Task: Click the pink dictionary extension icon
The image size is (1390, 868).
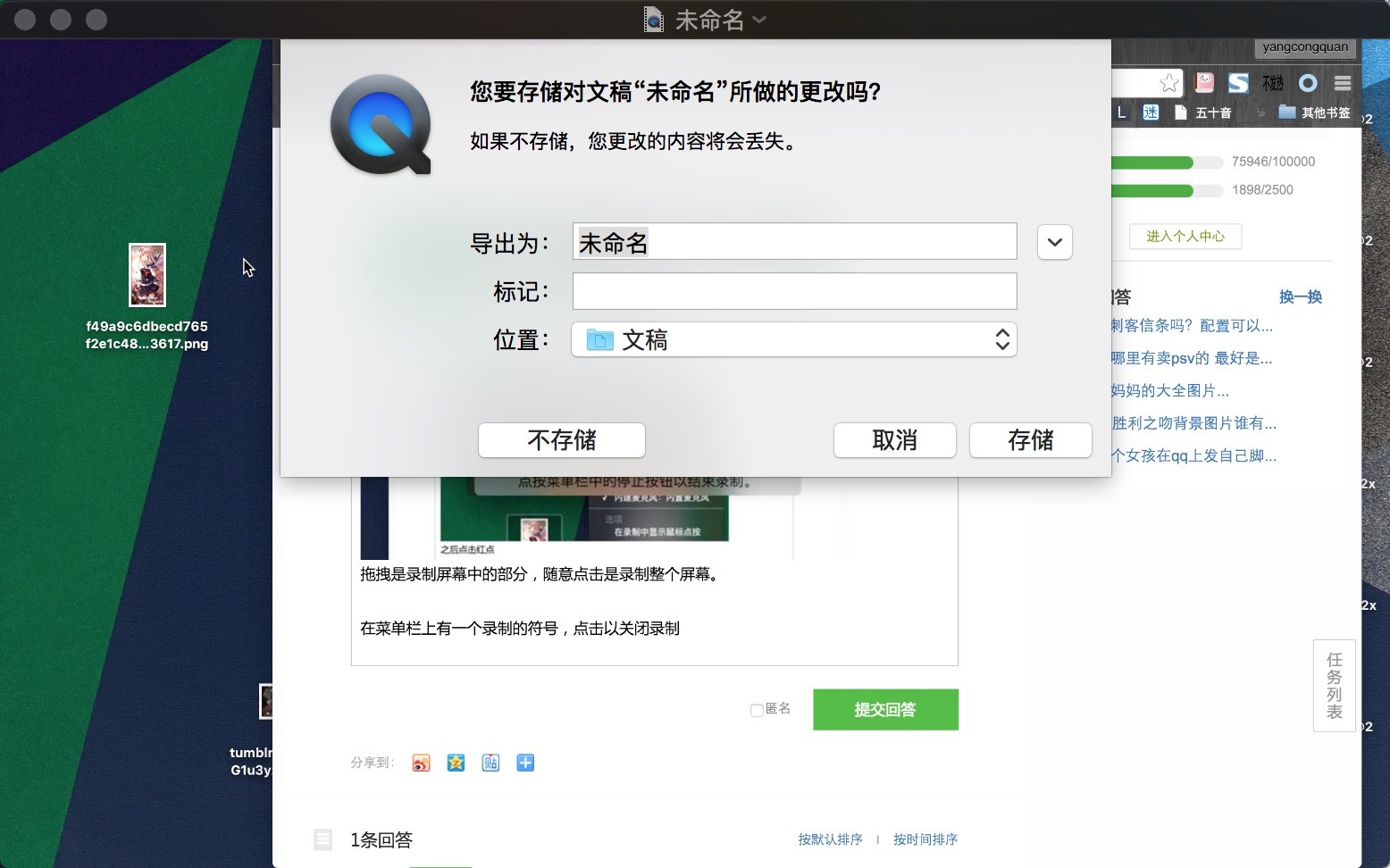Action: (1203, 81)
